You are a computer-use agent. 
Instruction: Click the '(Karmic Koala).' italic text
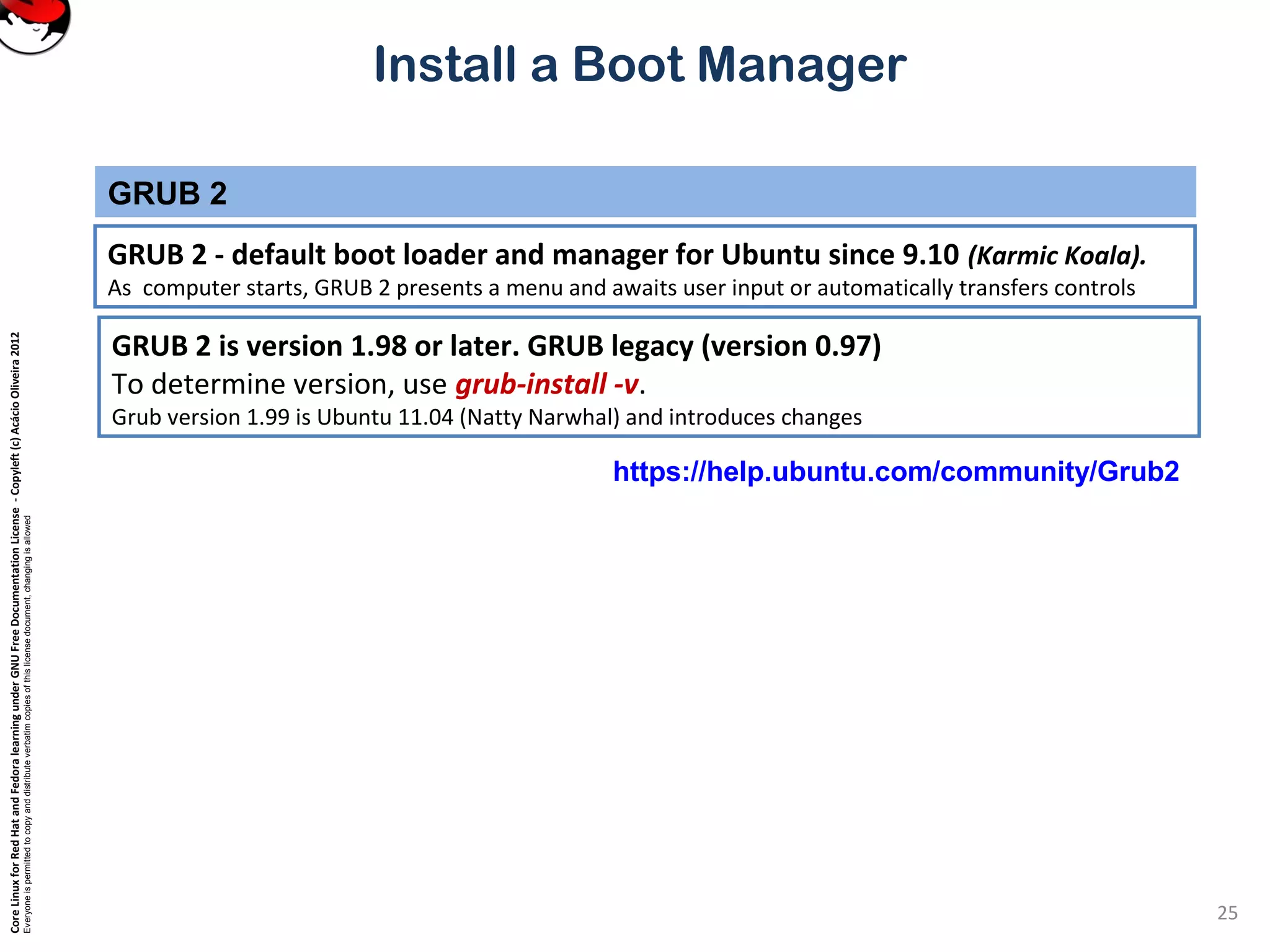point(1057,255)
